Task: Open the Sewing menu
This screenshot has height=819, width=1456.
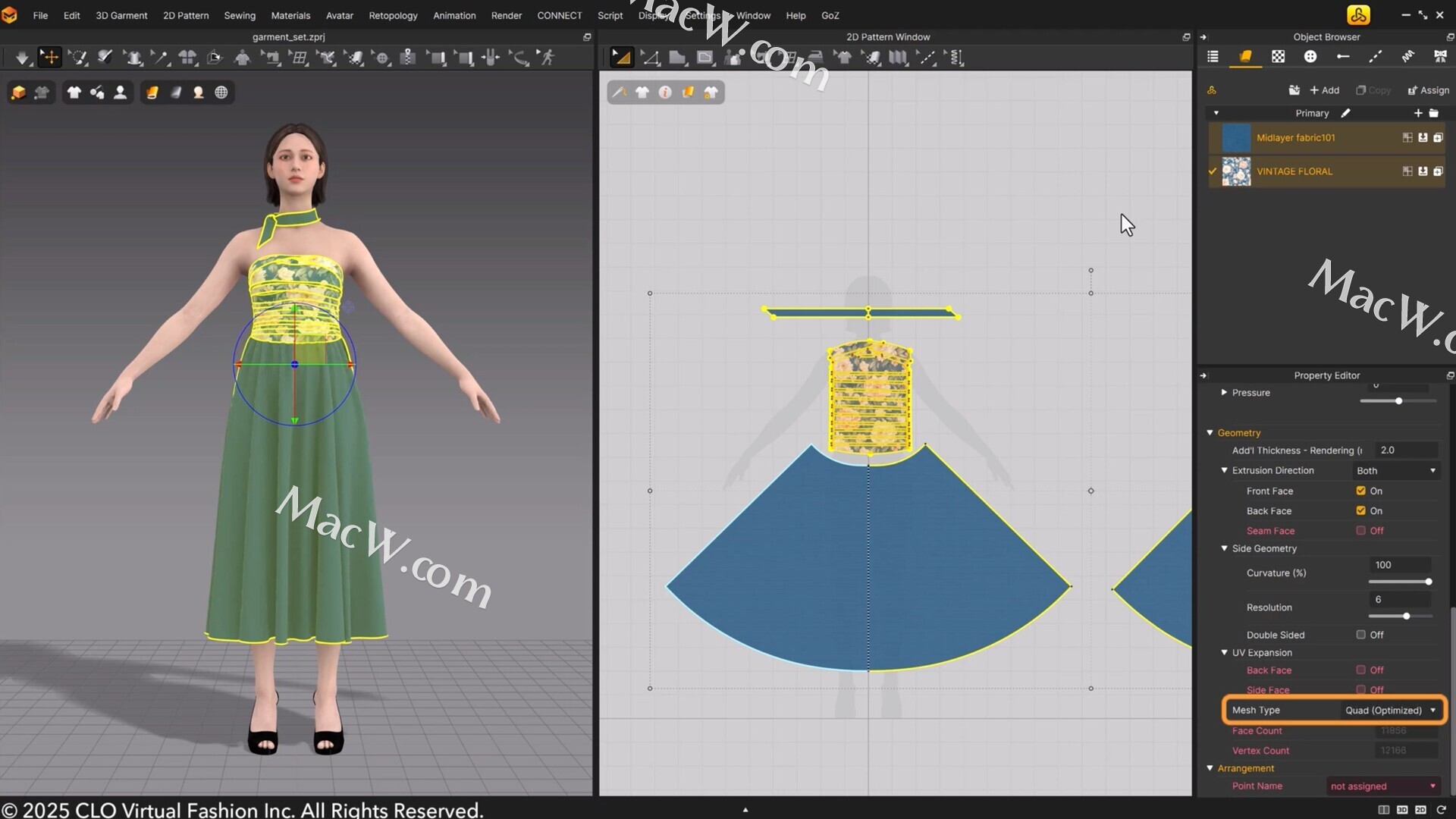Action: (239, 15)
